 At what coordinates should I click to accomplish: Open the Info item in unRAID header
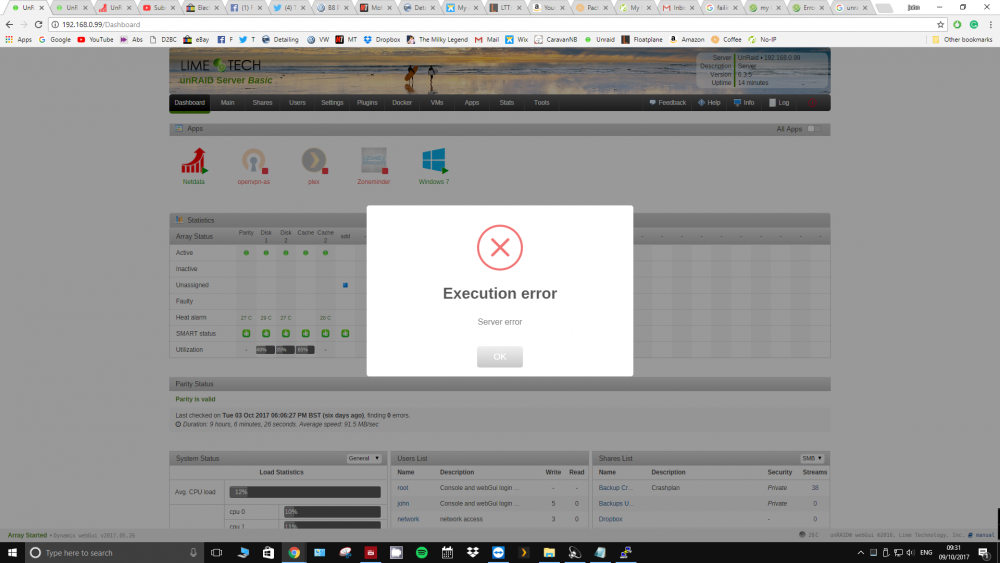click(744, 103)
